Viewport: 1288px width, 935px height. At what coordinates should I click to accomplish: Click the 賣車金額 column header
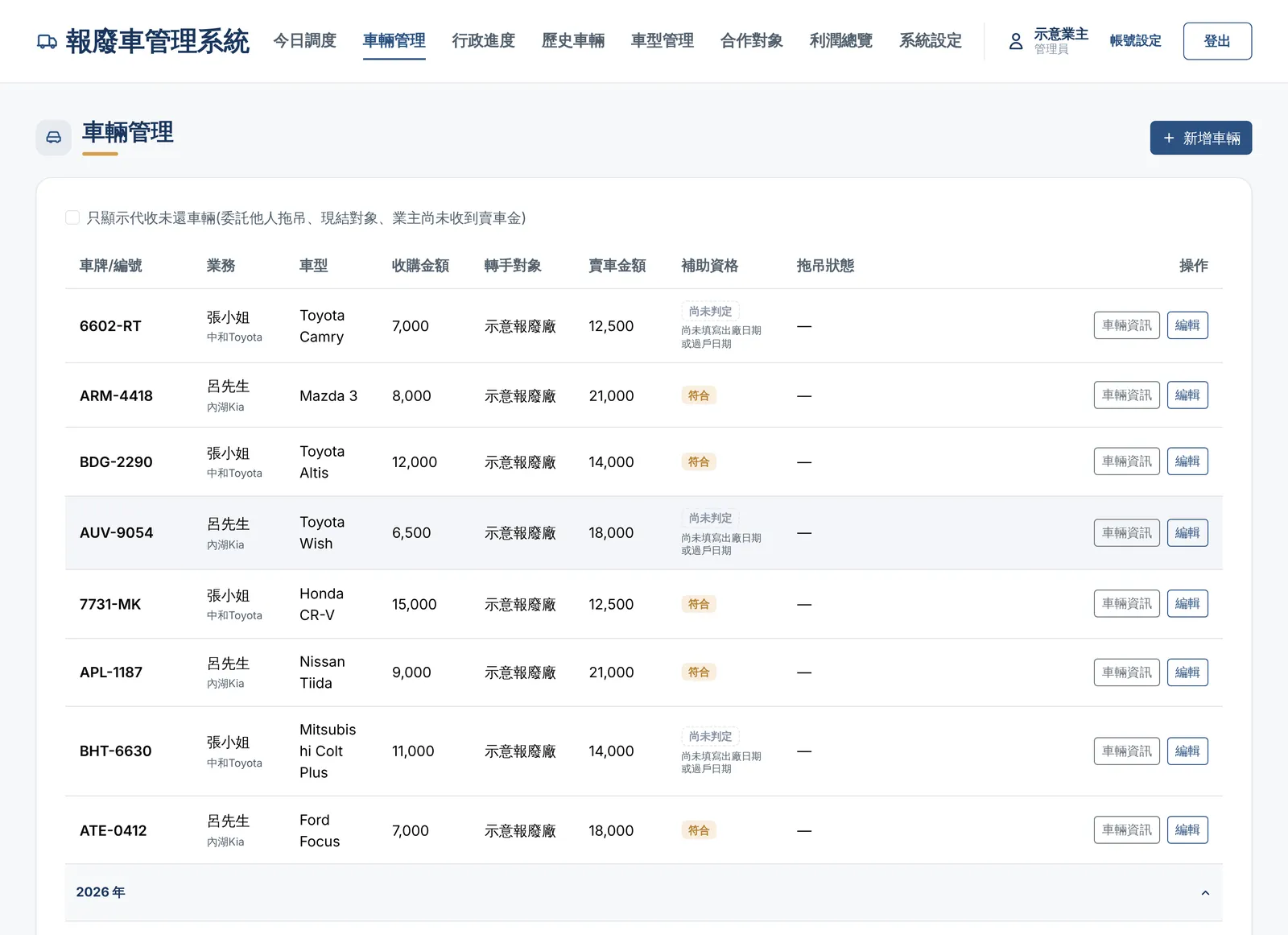point(617,266)
